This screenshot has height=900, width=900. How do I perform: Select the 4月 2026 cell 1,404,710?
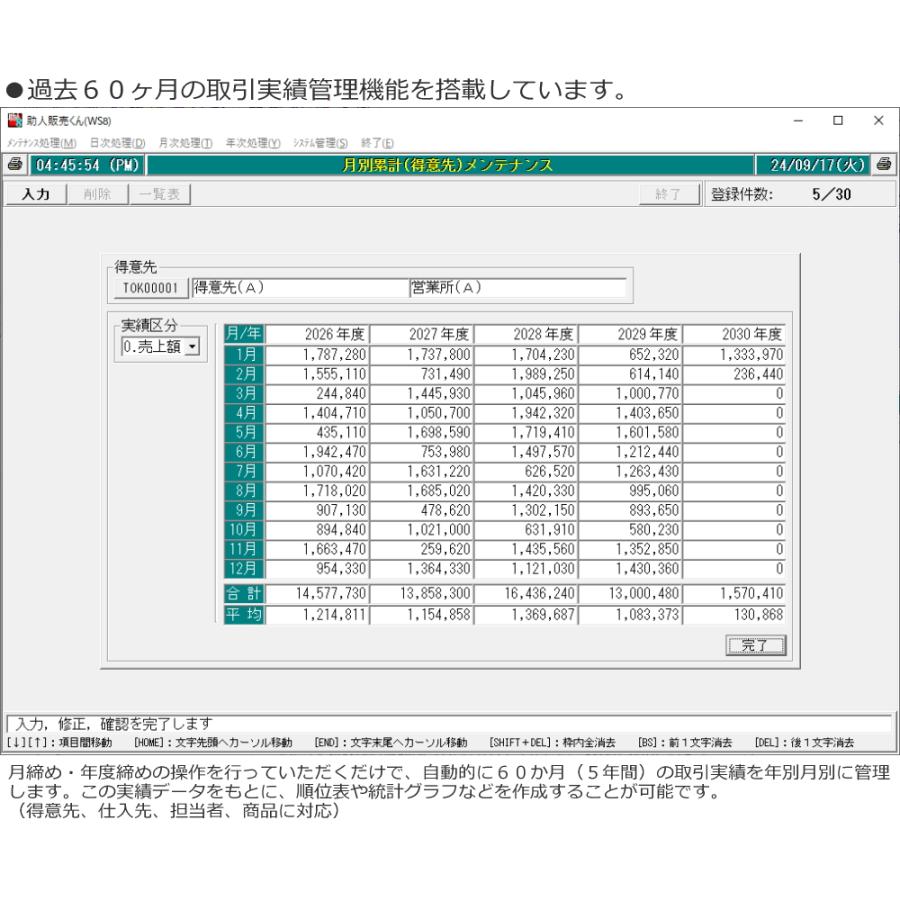317,413
